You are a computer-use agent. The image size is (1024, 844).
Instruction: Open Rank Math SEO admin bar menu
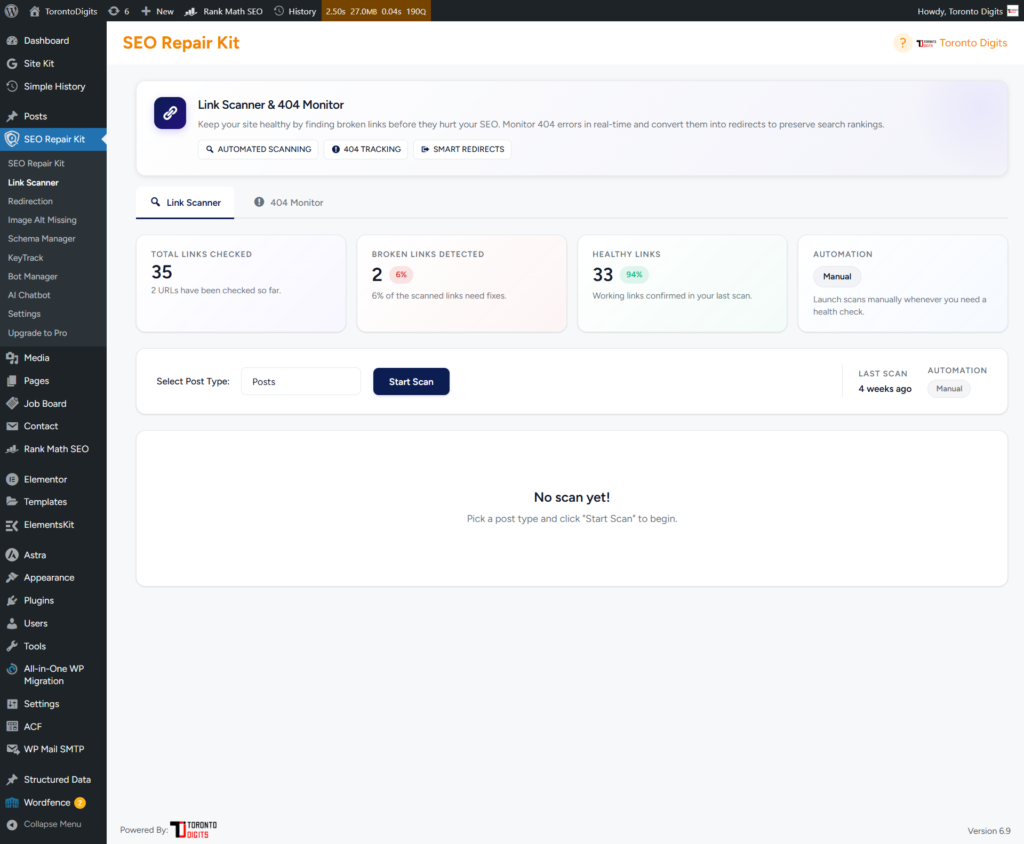[x=224, y=11]
